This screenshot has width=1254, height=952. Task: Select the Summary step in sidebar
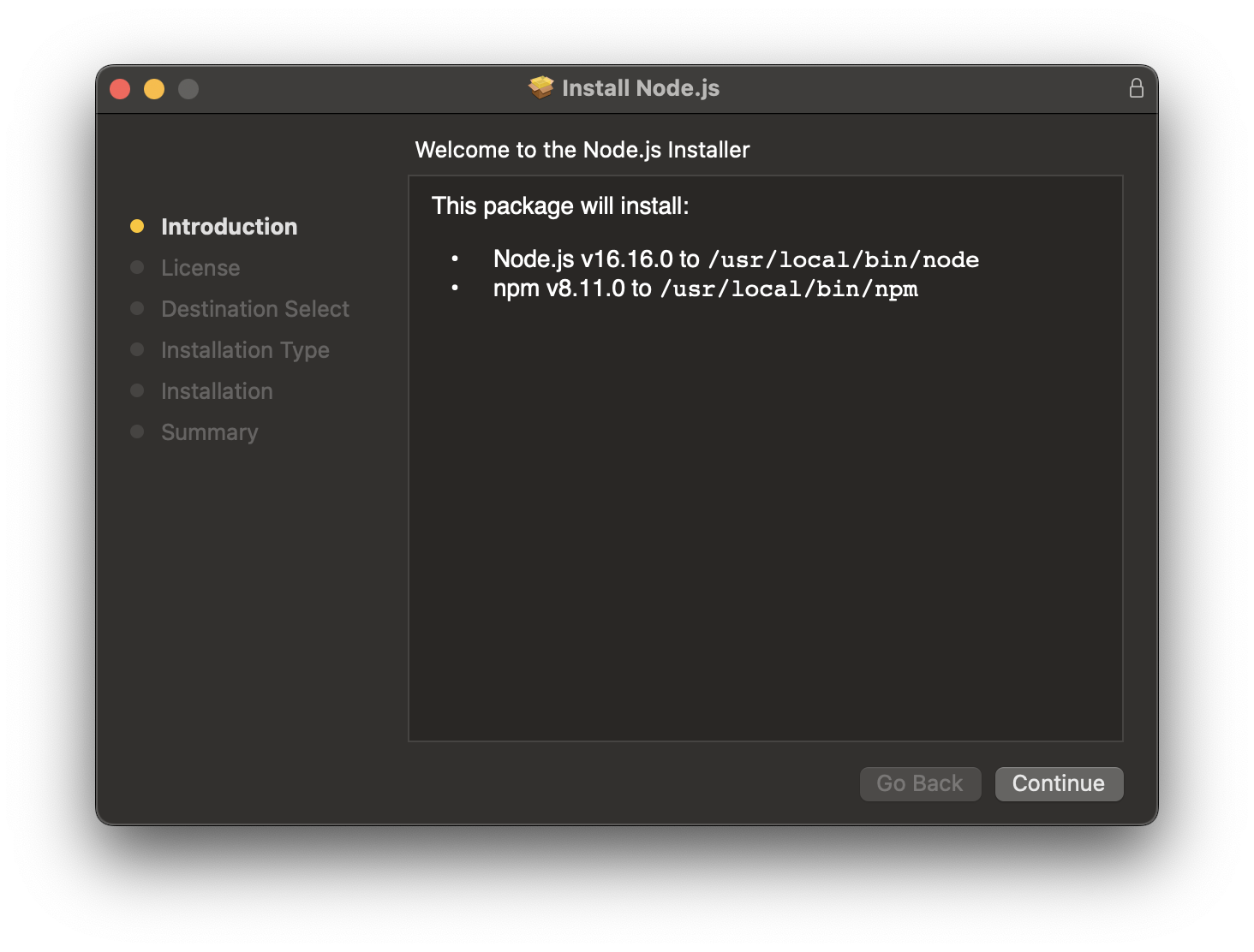click(209, 432)
